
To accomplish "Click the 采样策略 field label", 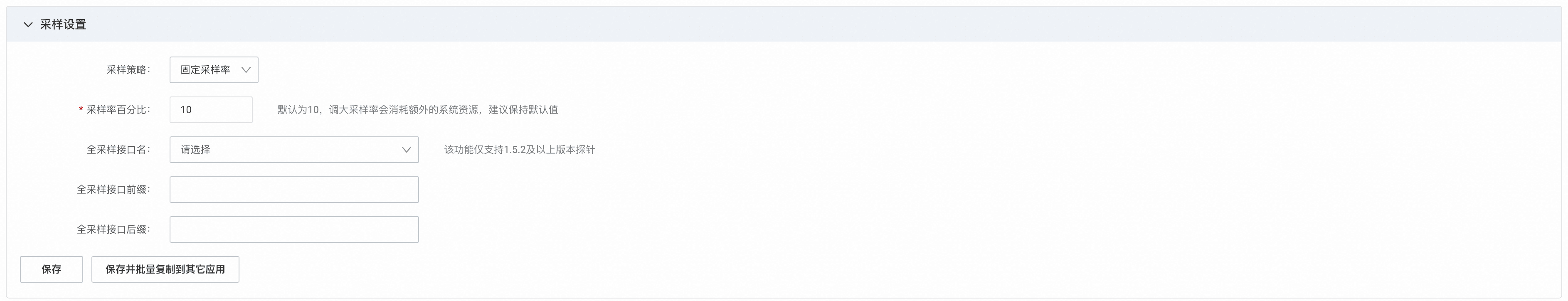I will pos(128,70).
